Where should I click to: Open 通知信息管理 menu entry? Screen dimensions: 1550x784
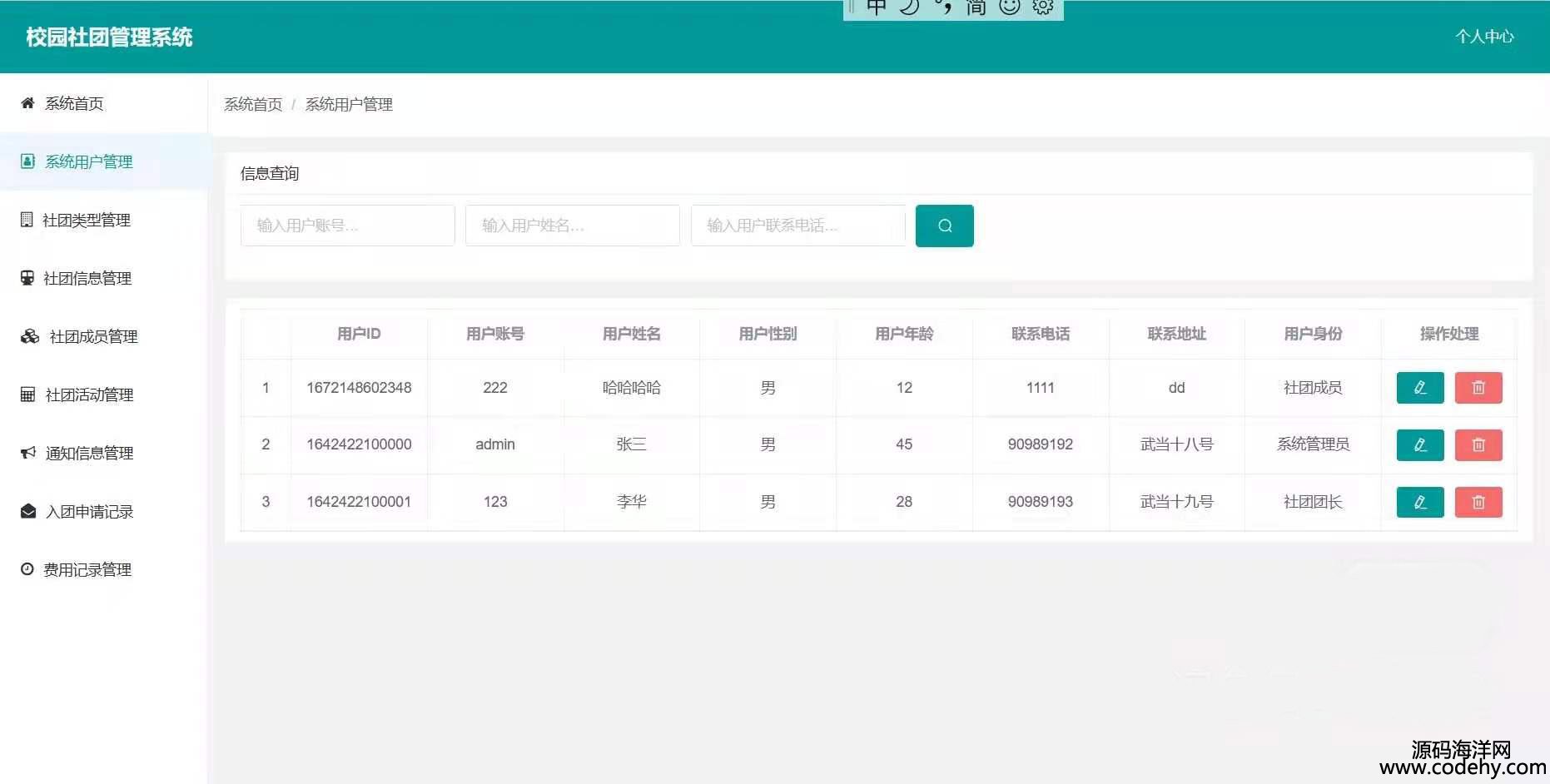point(89,453)
